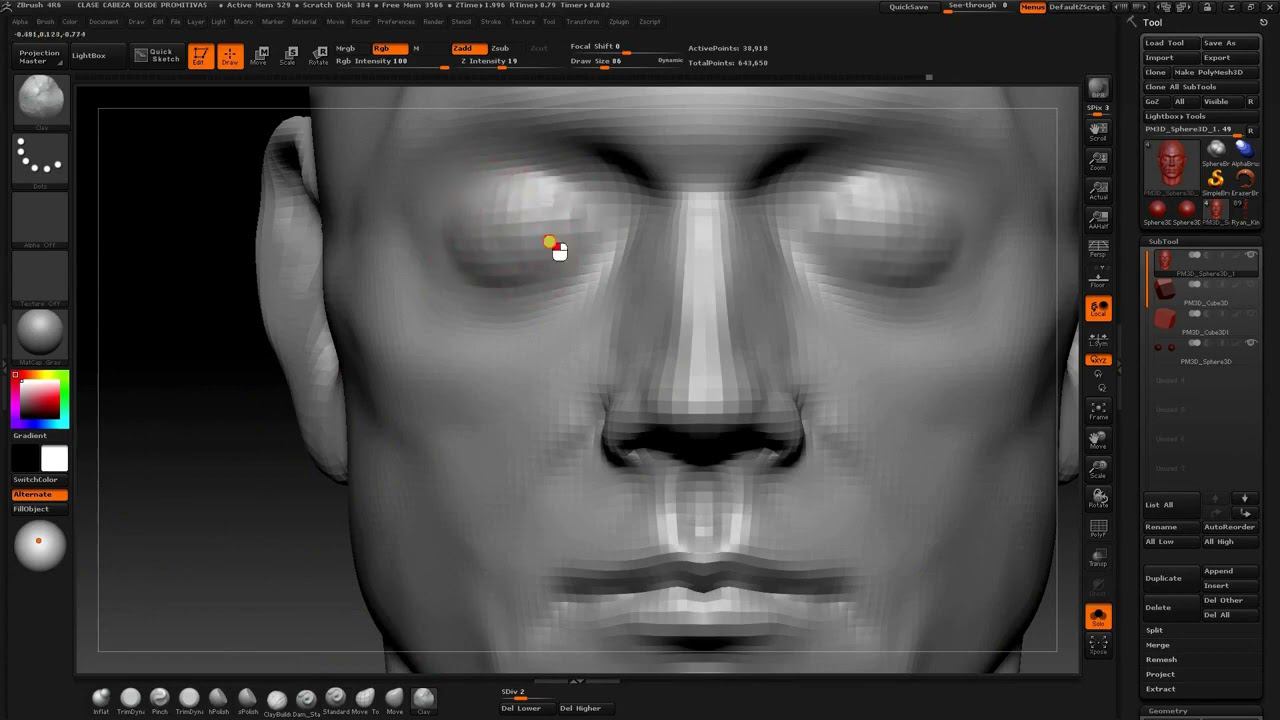Toggle PolyF wireframe display icon
Screen dimensions: 1280x720
point(1098,528)
